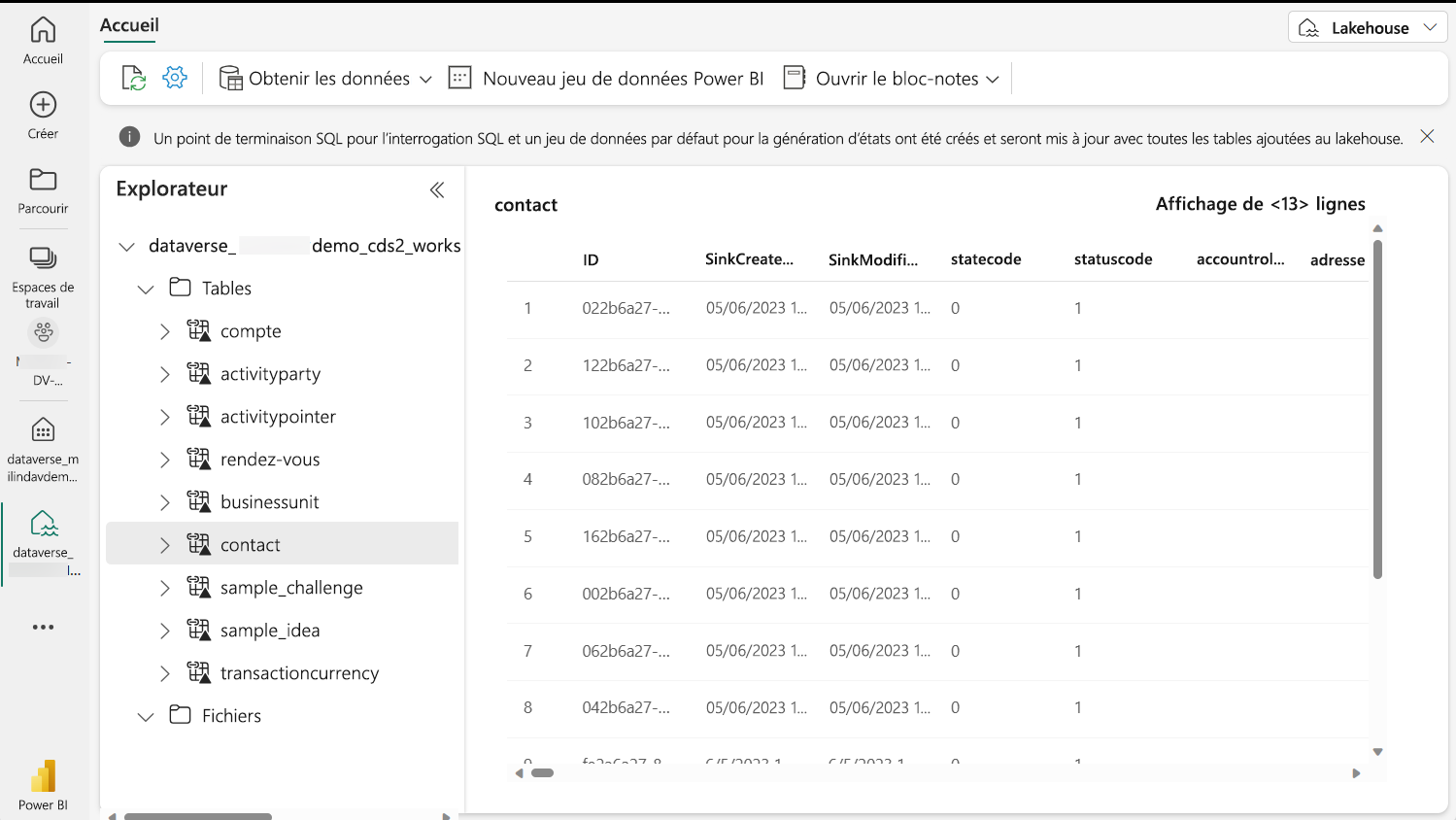
Task: Click the adresse column header
Action: tap(1337, 259)
